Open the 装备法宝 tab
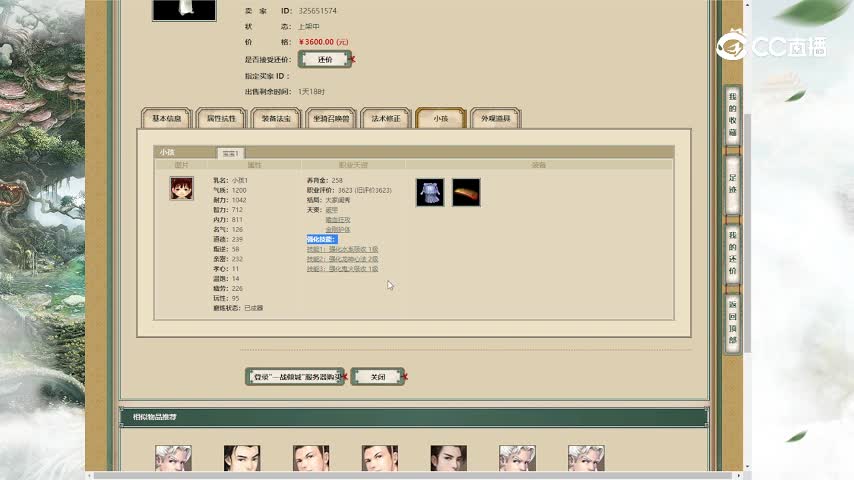 pos(276,118)
